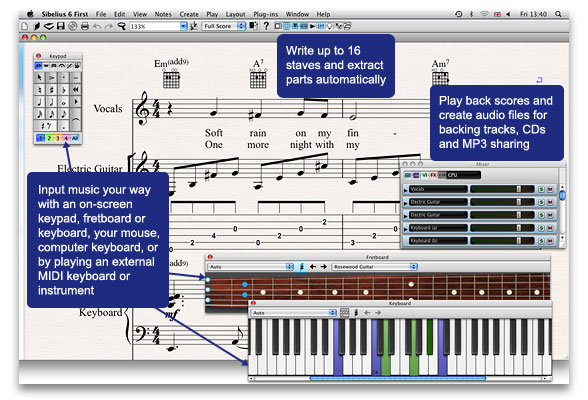Screen dimensions: 588x400
Task: Click the New score toolbar icon
Action: click(25, 26)
